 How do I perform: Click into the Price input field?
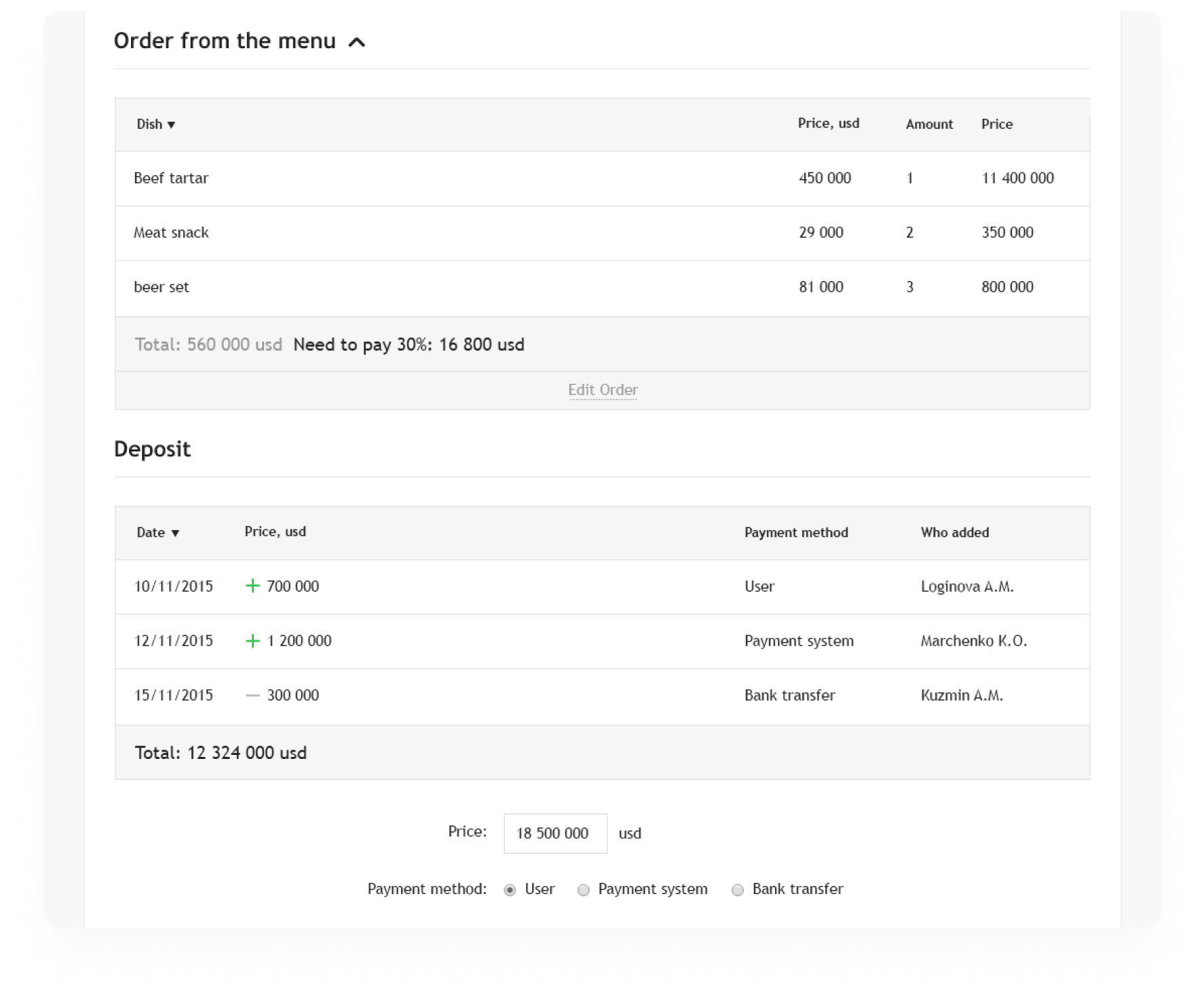(555, 833)
